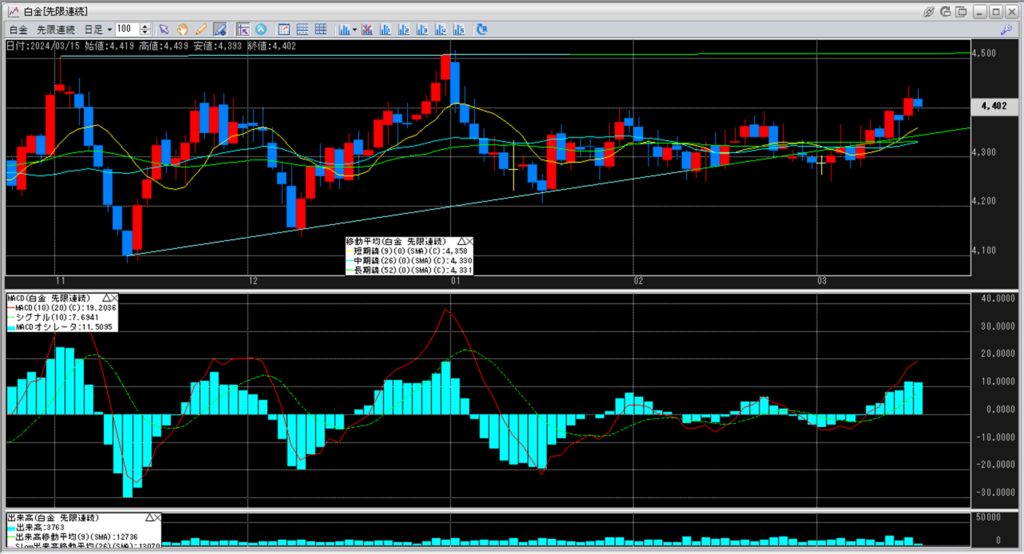Expand the bar chart indicator dropdown arrow

click(x=354, y=29)
